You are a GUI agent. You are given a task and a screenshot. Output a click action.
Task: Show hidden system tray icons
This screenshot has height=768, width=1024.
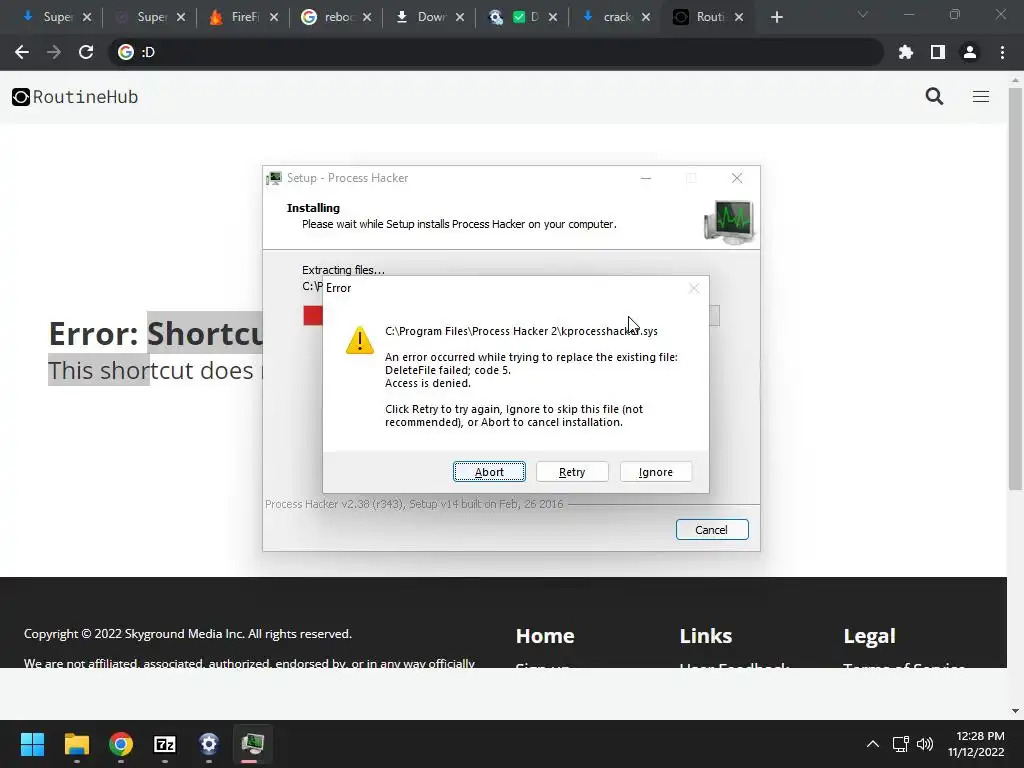point(872,744)
